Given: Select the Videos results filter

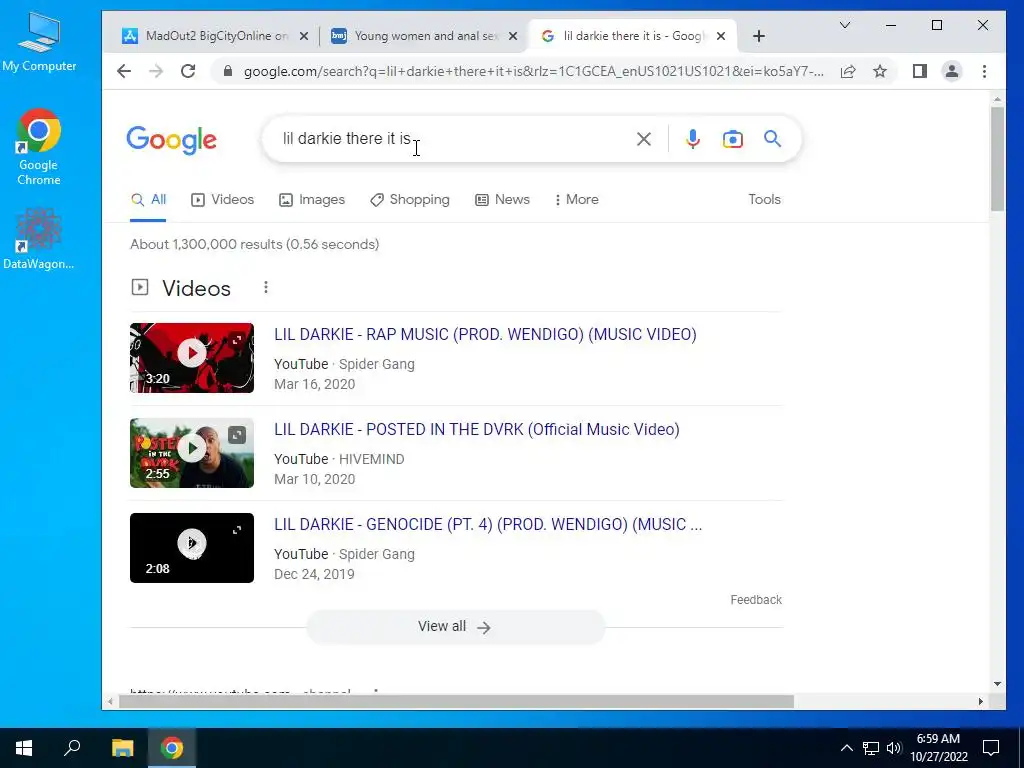Looking at the screenshot, I should click(x=222, y=199).
